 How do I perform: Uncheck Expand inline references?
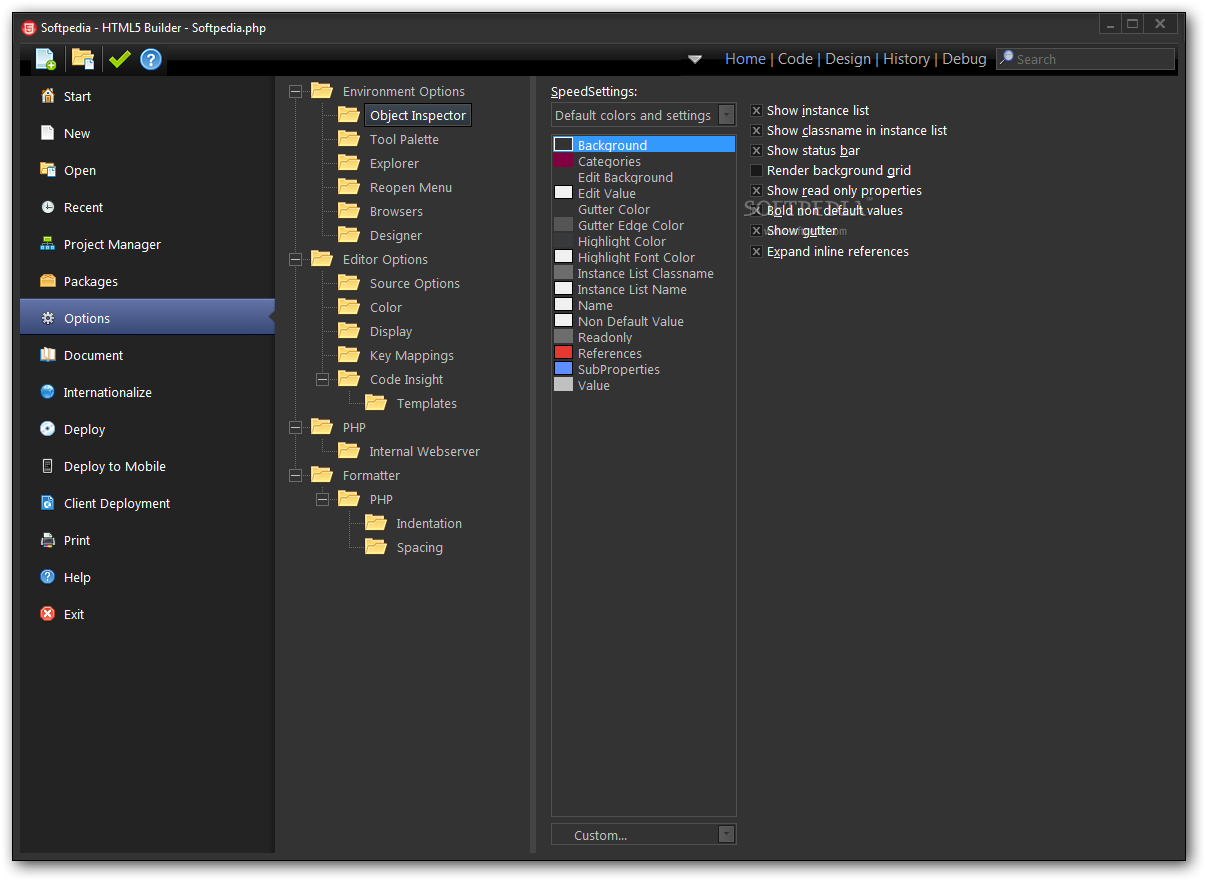(756, 251)
